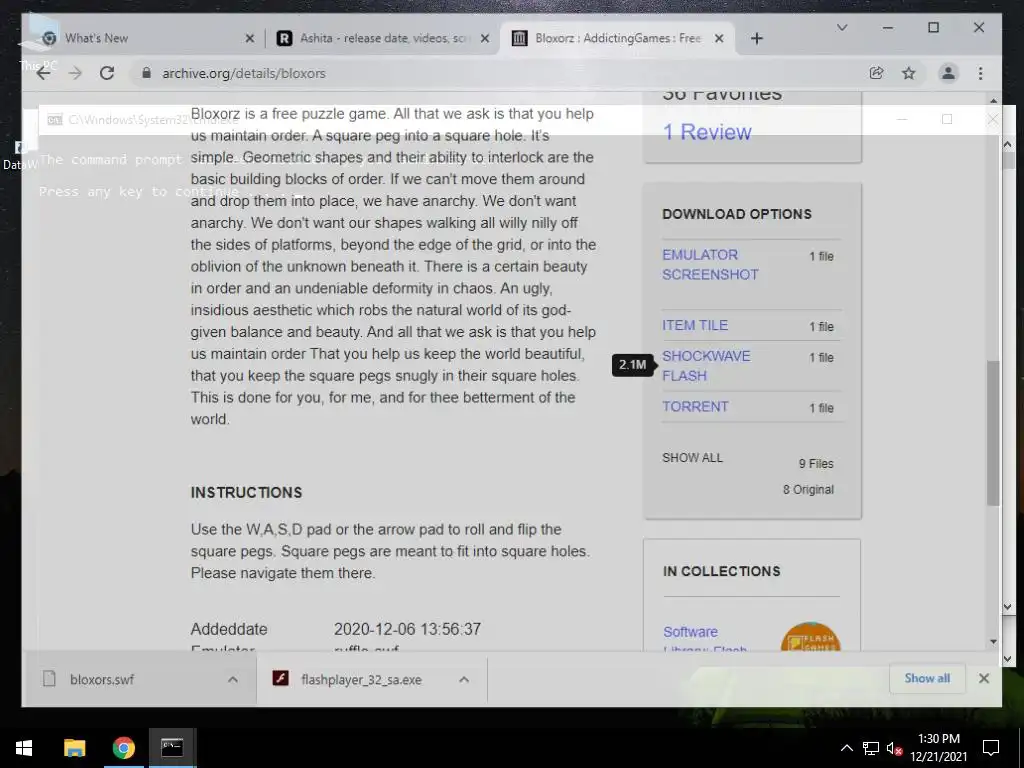Open the network status tray icon
The image size is (1024, 768).
870,748
